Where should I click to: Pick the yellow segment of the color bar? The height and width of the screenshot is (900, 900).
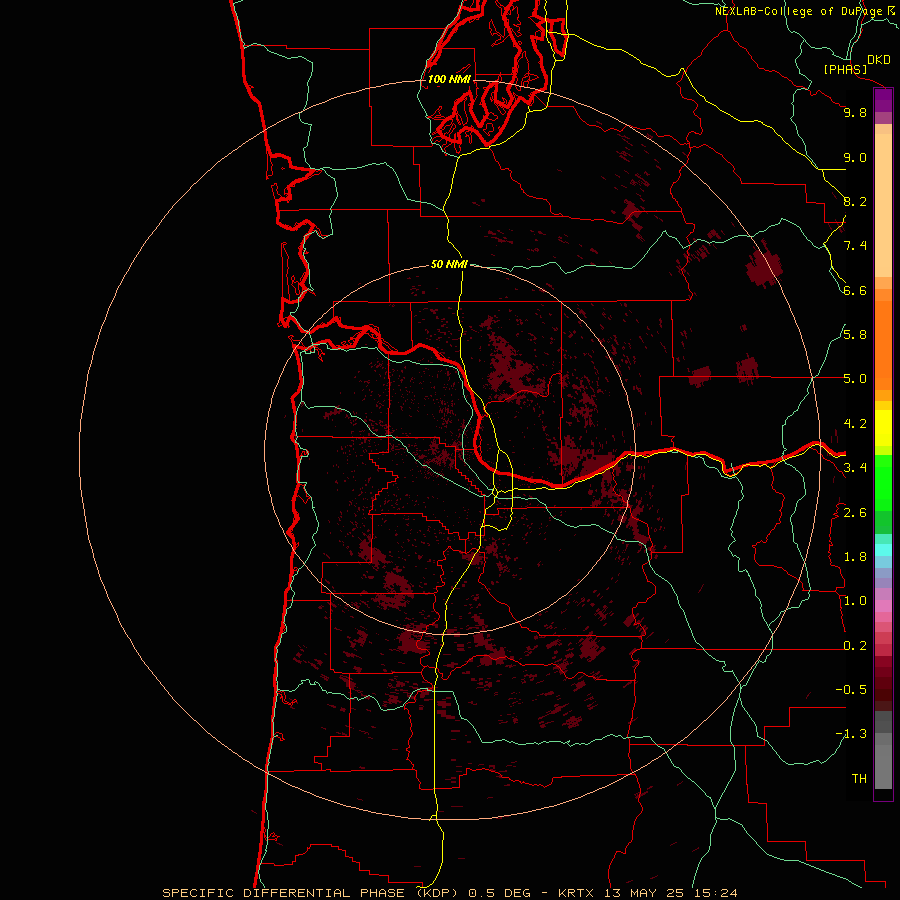pyautogui.click(x=883, y=428)
